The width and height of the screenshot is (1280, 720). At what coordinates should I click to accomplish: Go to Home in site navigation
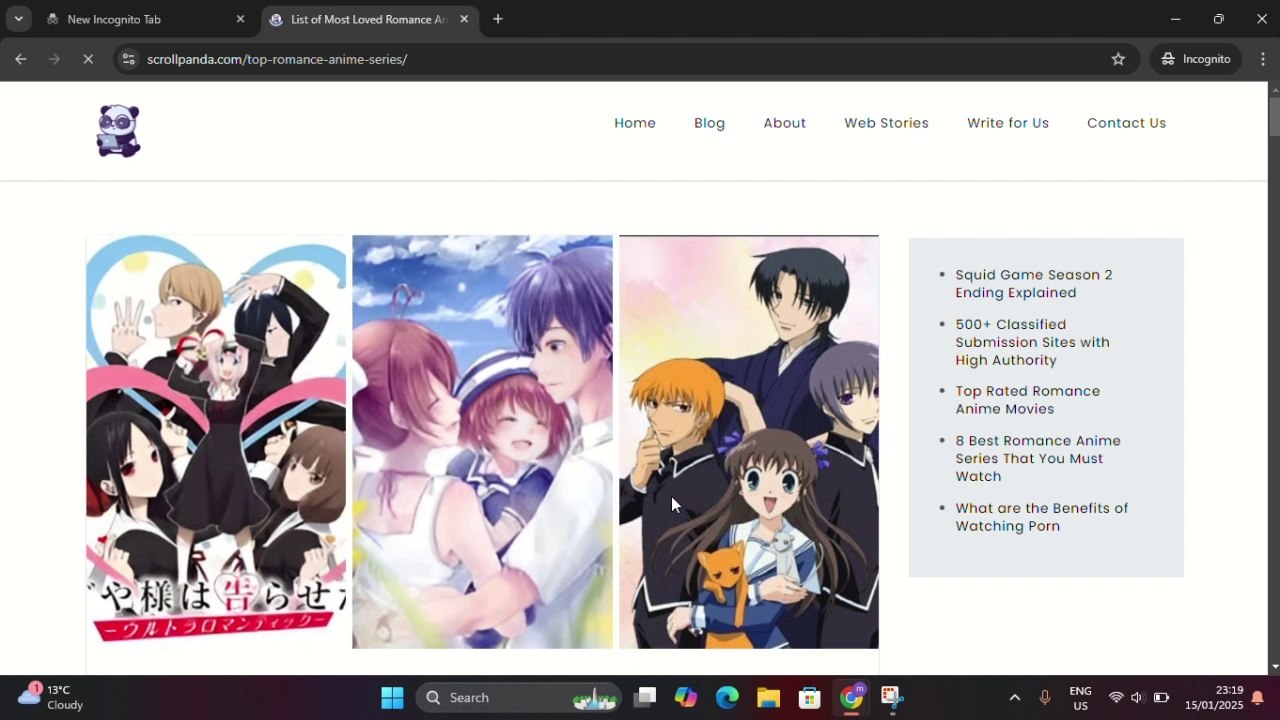pyautogui.click(x=635, y=123)
